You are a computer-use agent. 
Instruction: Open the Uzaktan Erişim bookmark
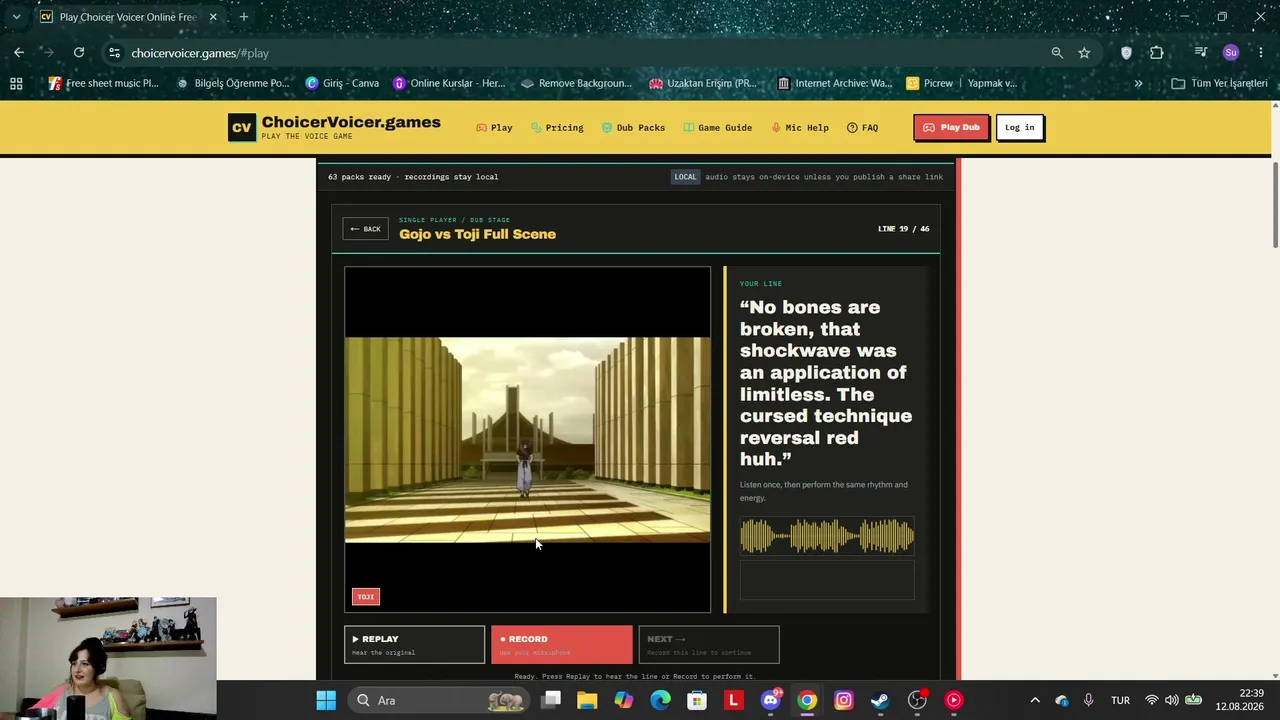pyautogui.click(x=703, y=83)
